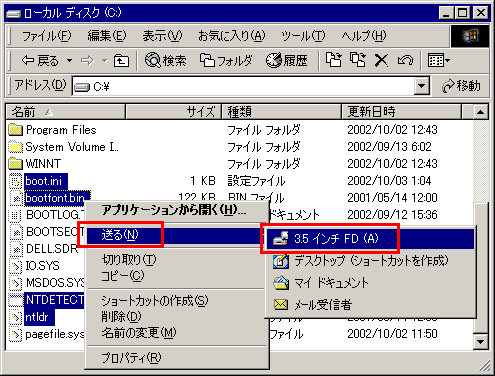The height and width of the screenshot is (376, 495).
Task: Click the 移動 go button
Action: (x=461, y=86)
